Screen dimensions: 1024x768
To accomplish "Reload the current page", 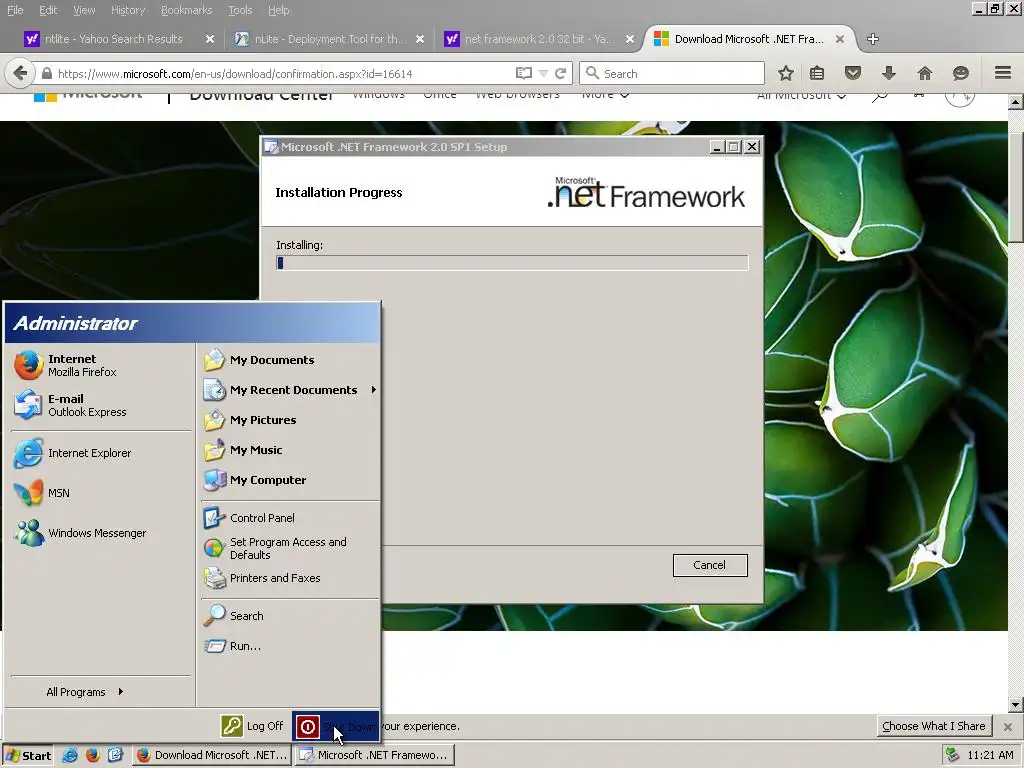I will point(560,73).
